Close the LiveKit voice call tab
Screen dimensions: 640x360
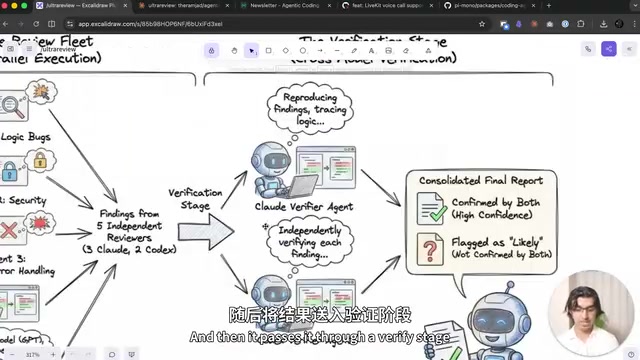[x=431, y=6]
